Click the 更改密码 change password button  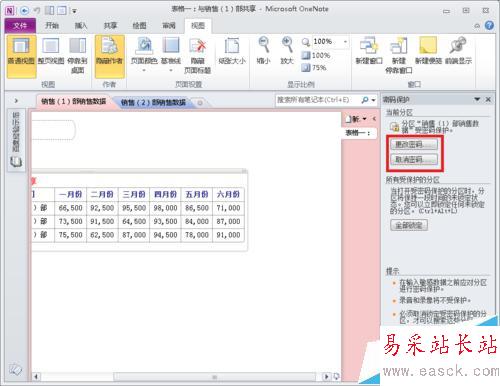click(x=414, y=145)
